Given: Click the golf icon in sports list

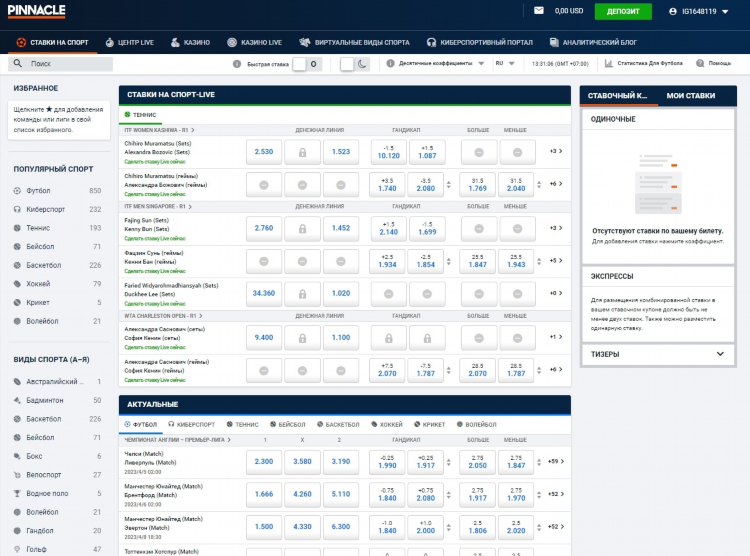Looking at the screenshot, I should click(x=17, y=549).
